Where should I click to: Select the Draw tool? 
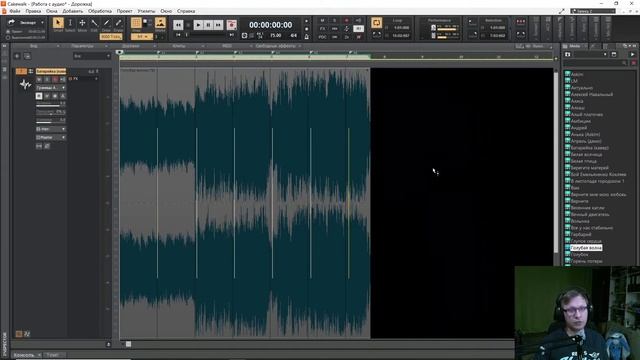106,23
